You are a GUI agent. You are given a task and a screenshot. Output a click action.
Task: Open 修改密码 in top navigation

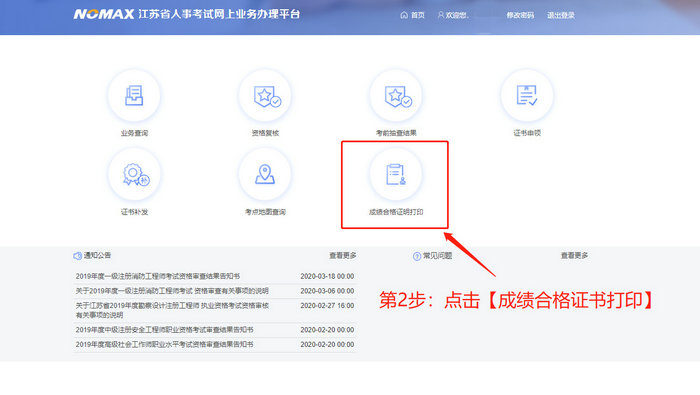(520, 15)
